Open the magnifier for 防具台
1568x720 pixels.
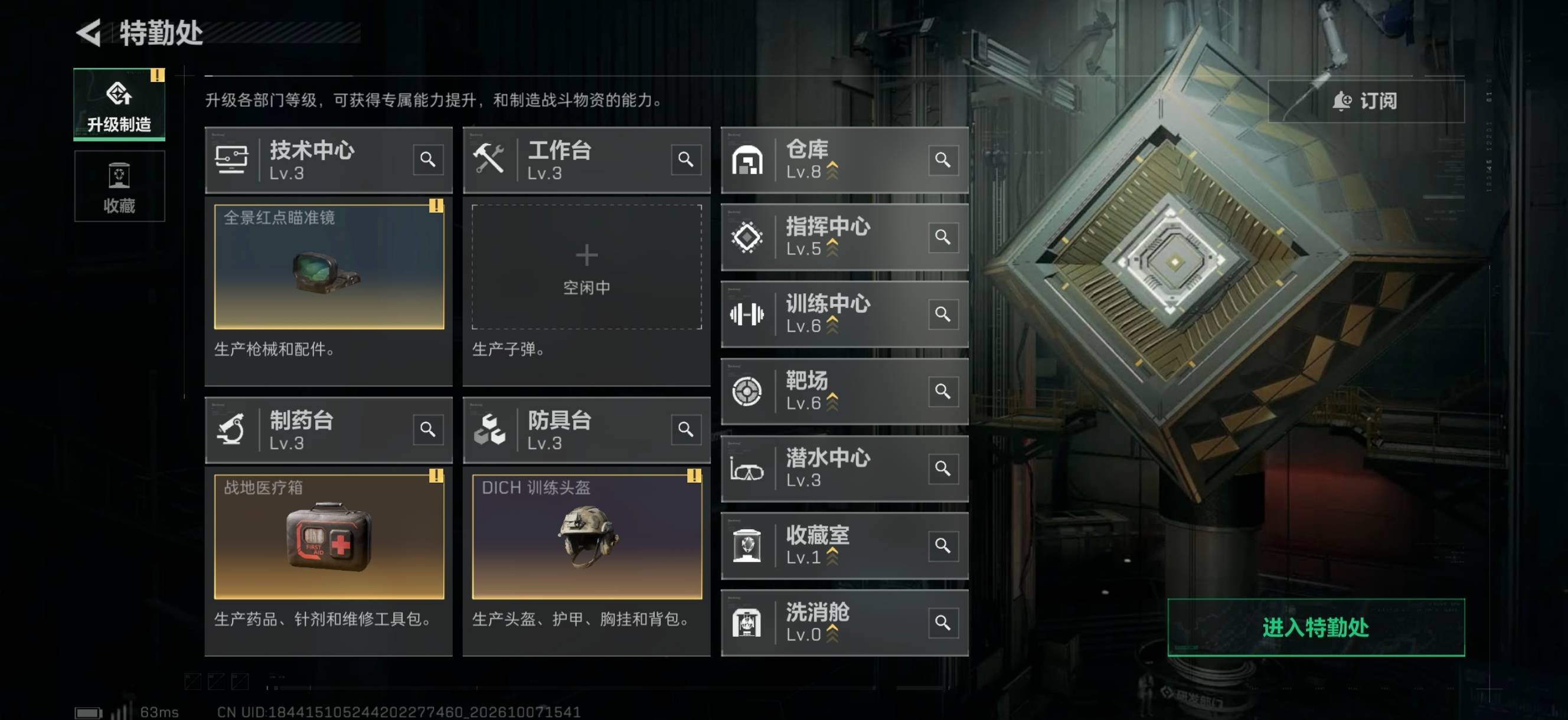pyautogui.click(x=686, y=430)
